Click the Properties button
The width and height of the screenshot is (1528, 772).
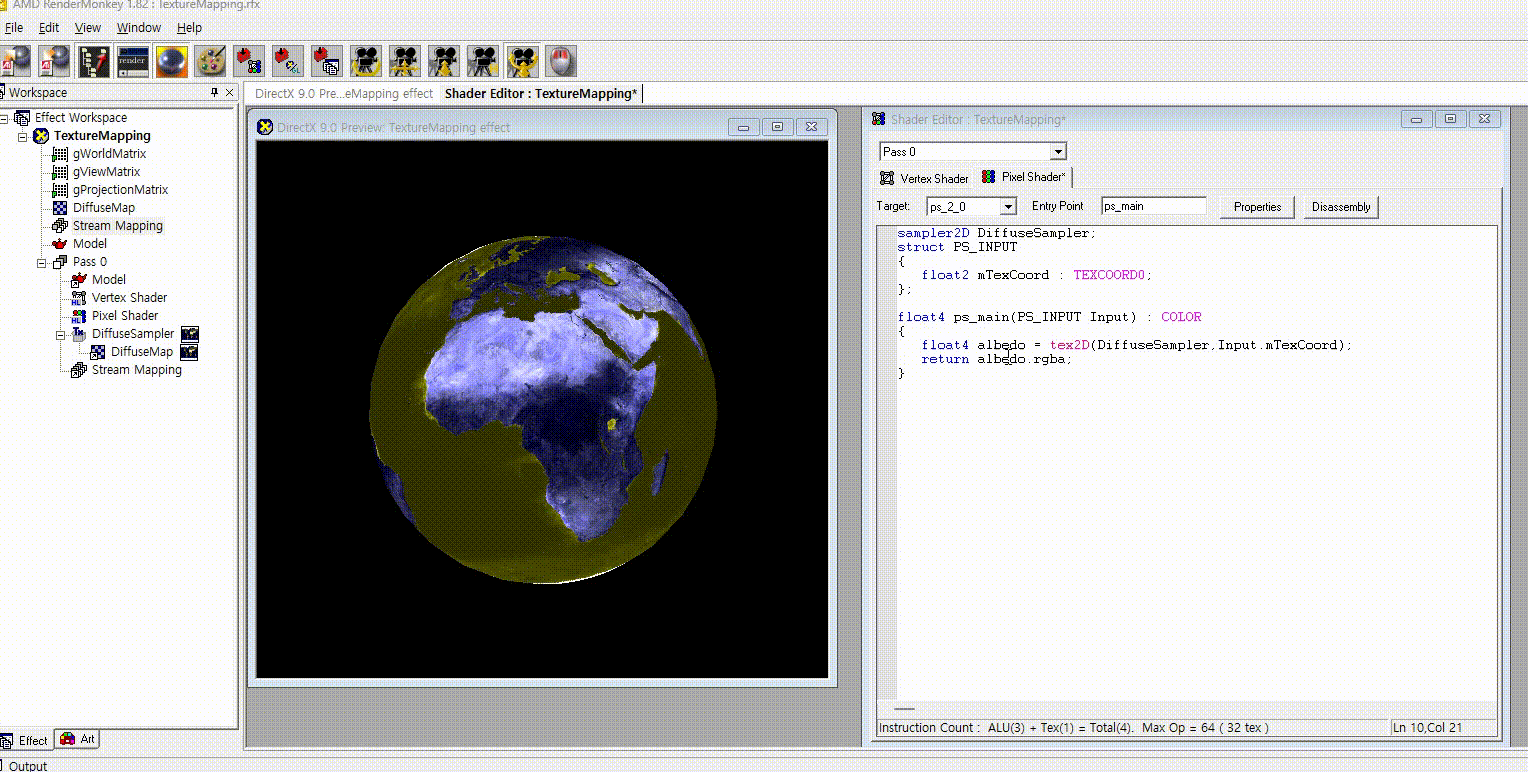(x=1257, y=207)
